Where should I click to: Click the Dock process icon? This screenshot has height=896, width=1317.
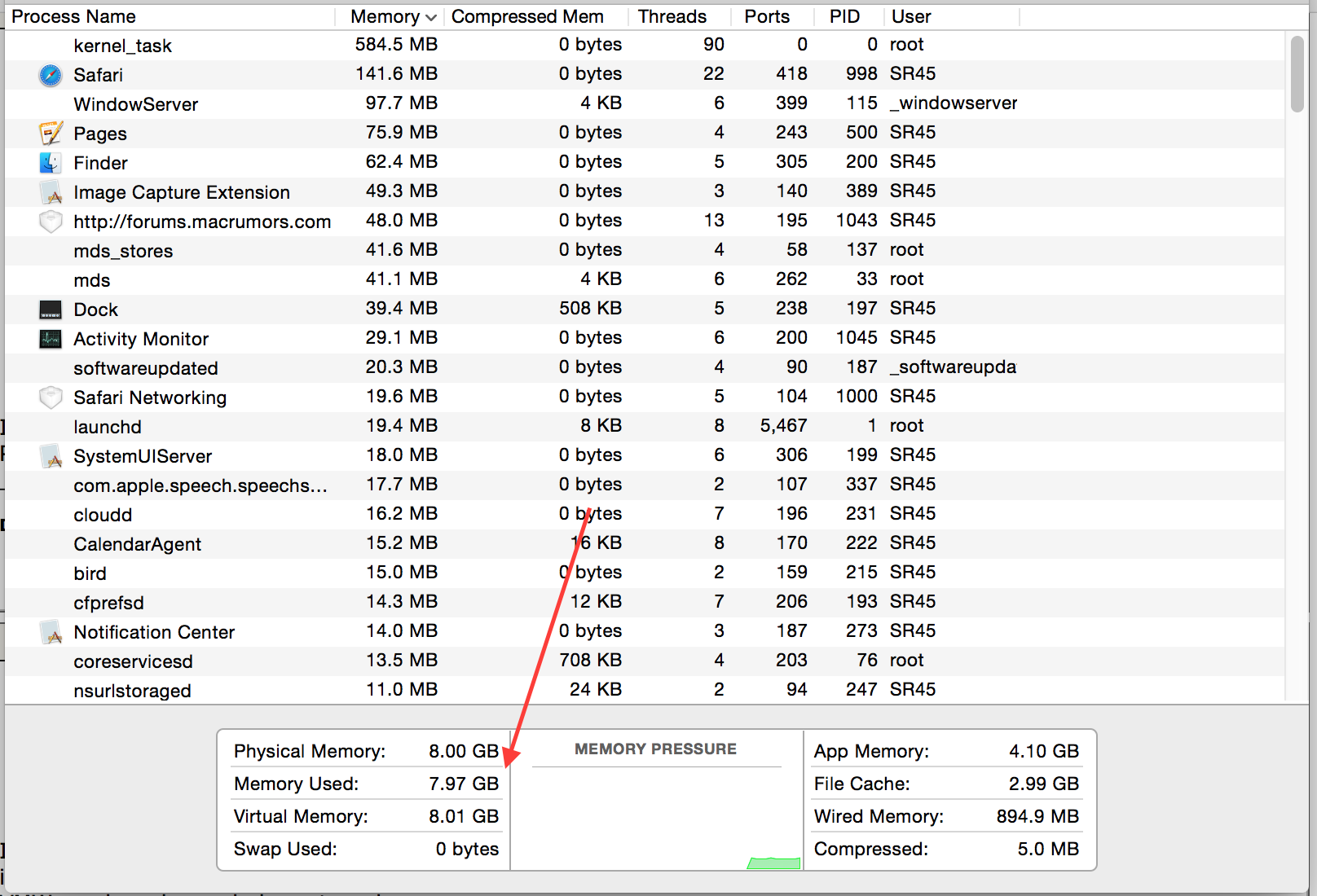51,310
